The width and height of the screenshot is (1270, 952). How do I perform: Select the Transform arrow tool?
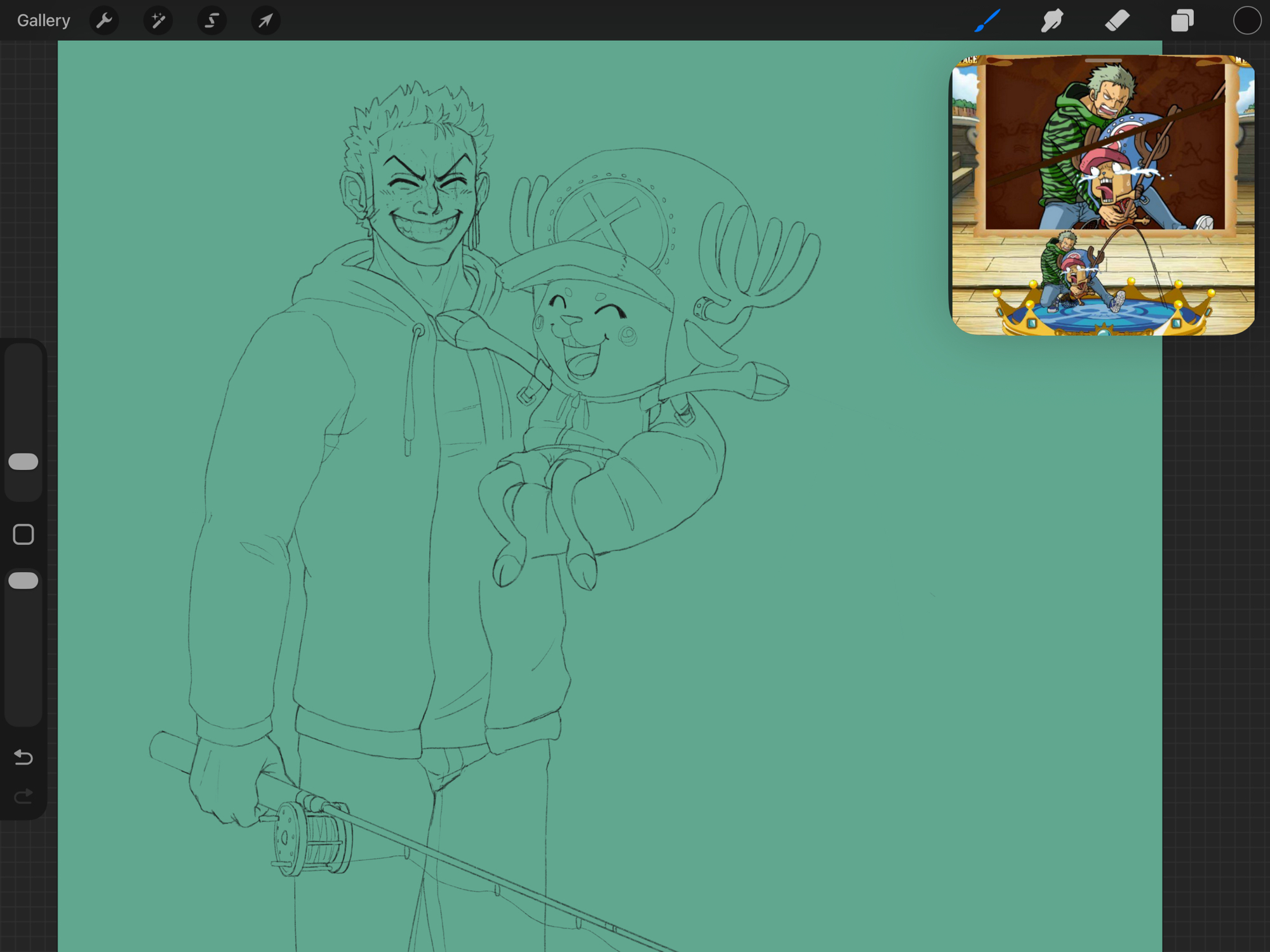(265, 21)
